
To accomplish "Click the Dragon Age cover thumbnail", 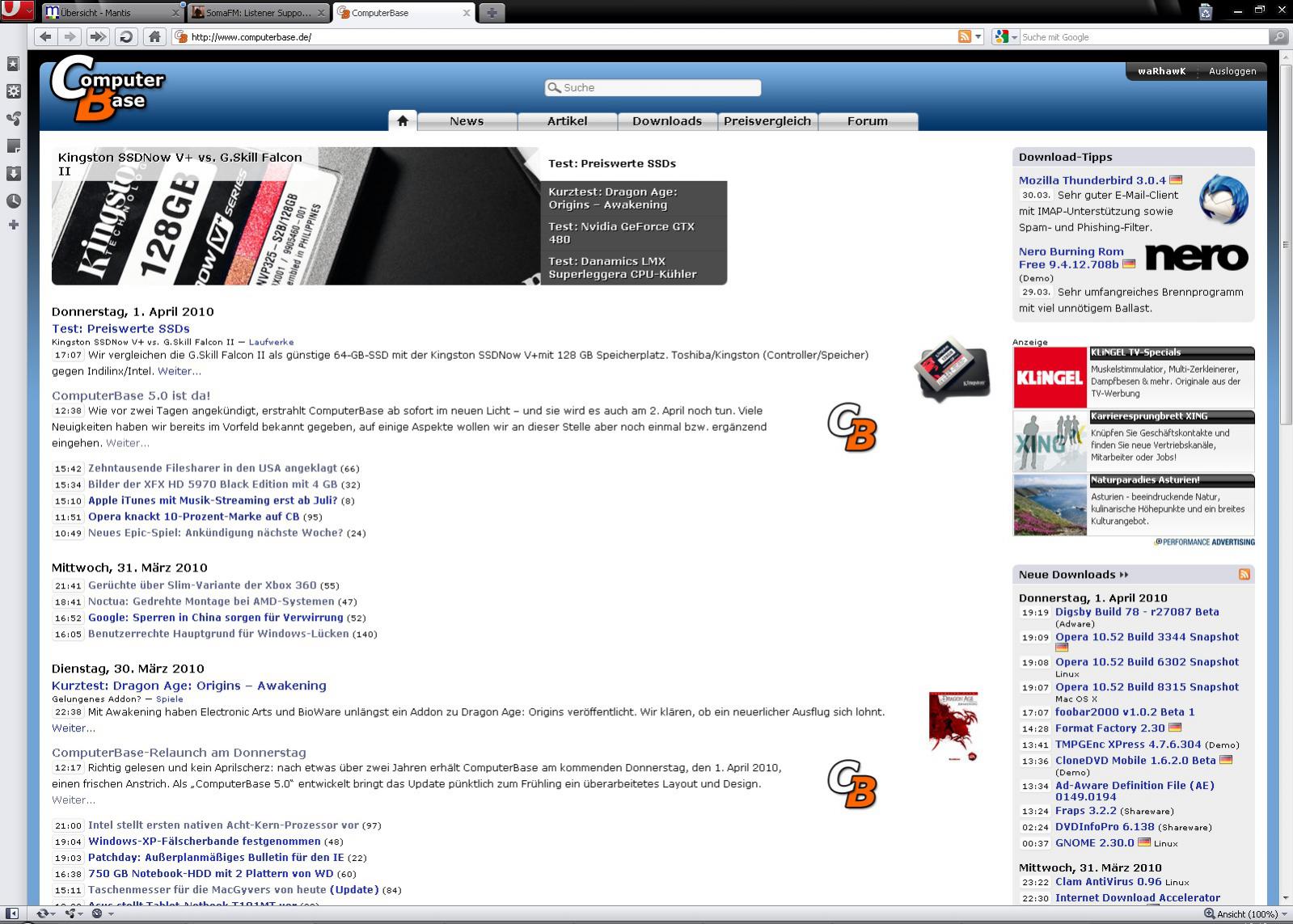I will coord(953,726).
